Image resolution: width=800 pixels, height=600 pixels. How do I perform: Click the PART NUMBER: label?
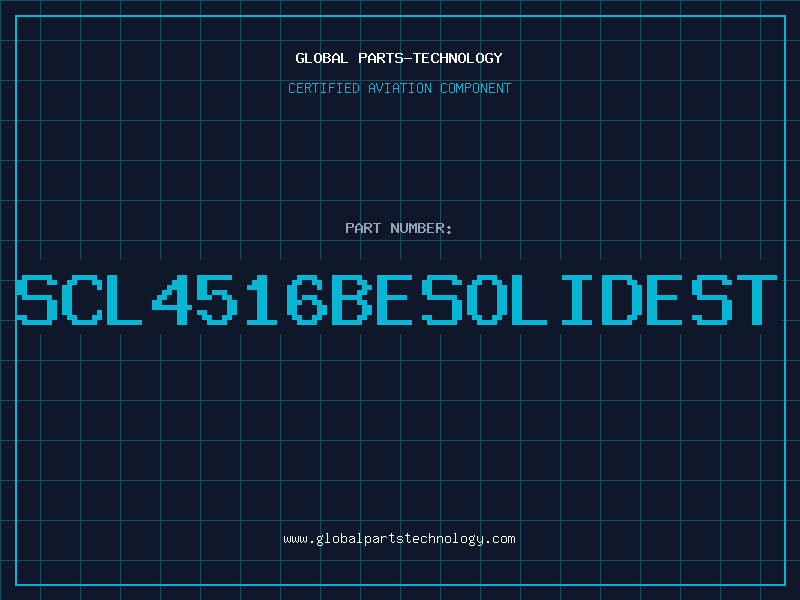(398, 228)
